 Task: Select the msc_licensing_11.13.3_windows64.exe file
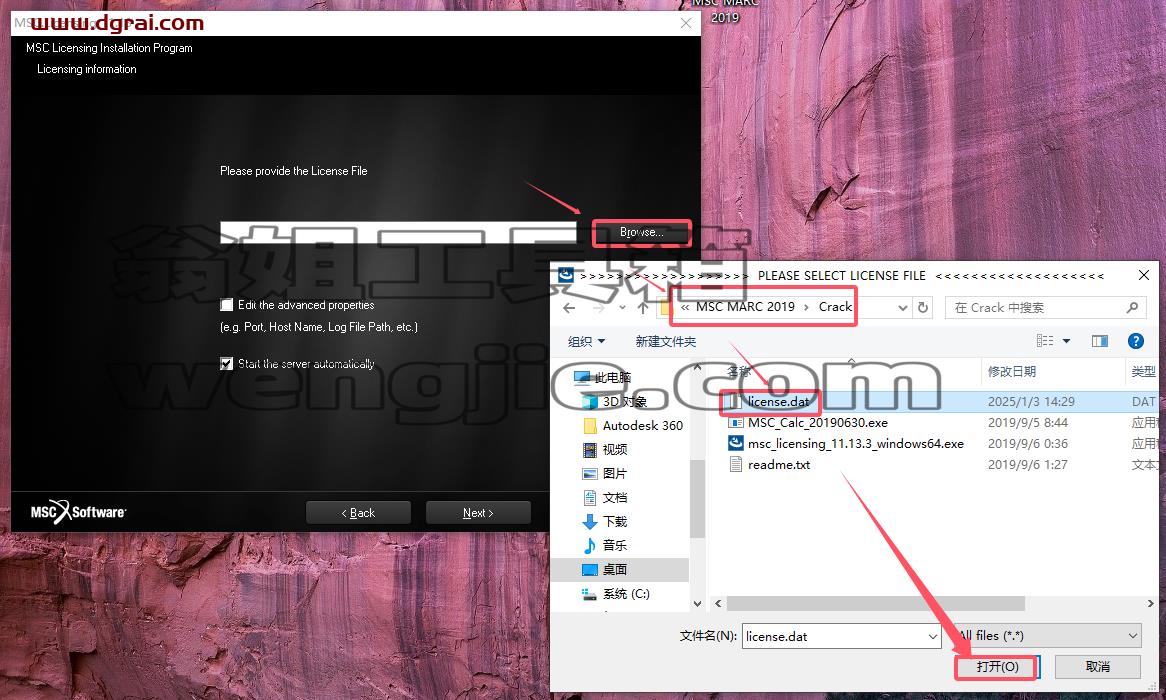tap(855, 443)
